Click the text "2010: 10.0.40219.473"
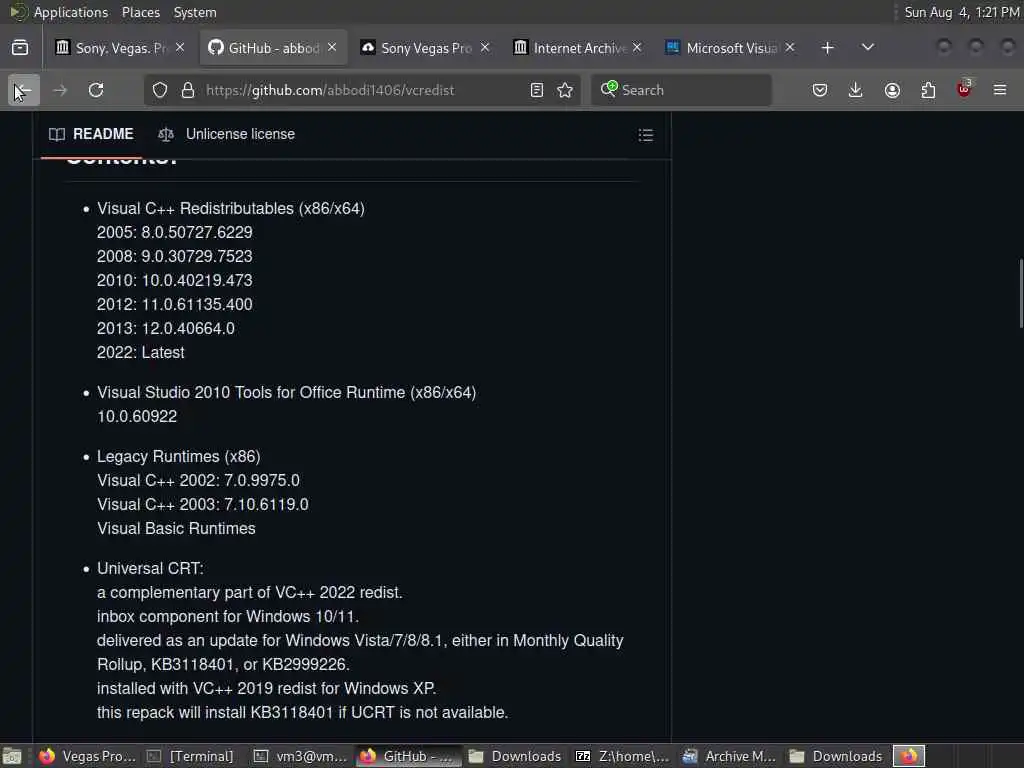 click(174, 281)
